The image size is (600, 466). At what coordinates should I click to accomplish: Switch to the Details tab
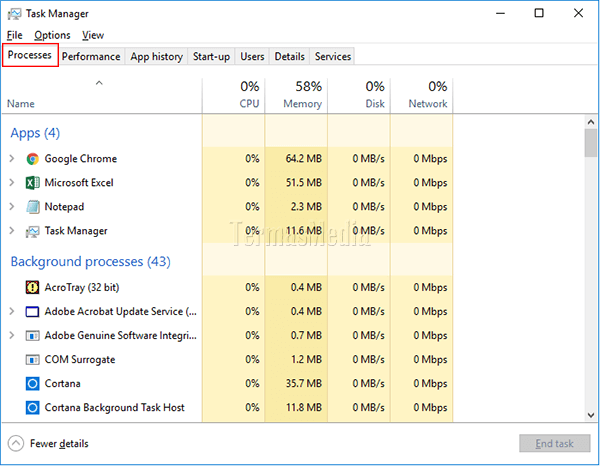click(290, 57)
